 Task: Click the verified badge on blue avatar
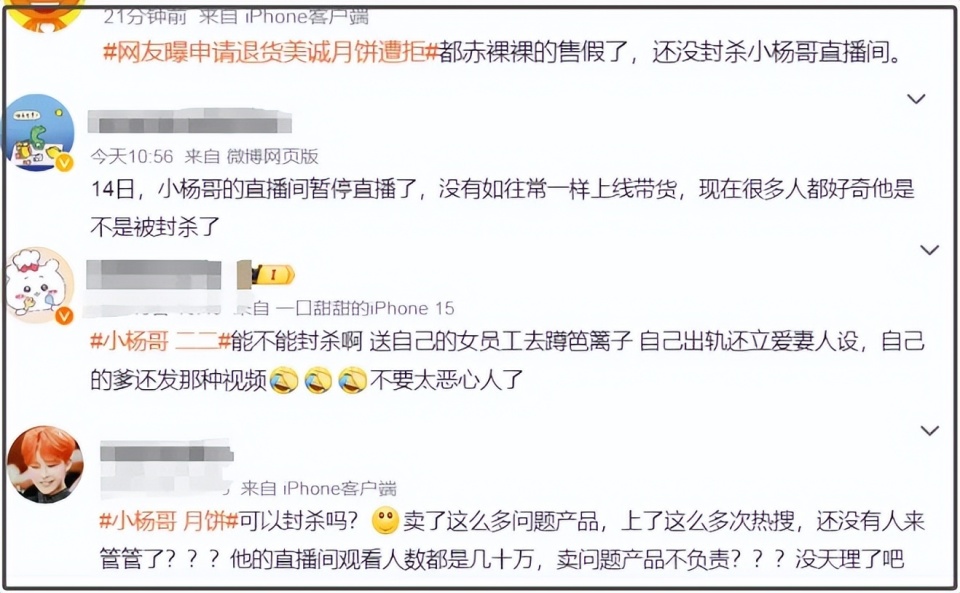tap(64, 162)
